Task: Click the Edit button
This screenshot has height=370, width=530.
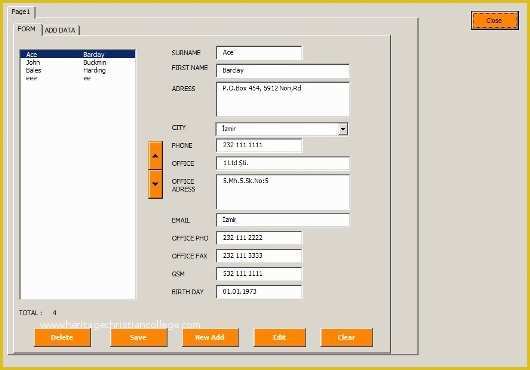Action: coord(280,338)
